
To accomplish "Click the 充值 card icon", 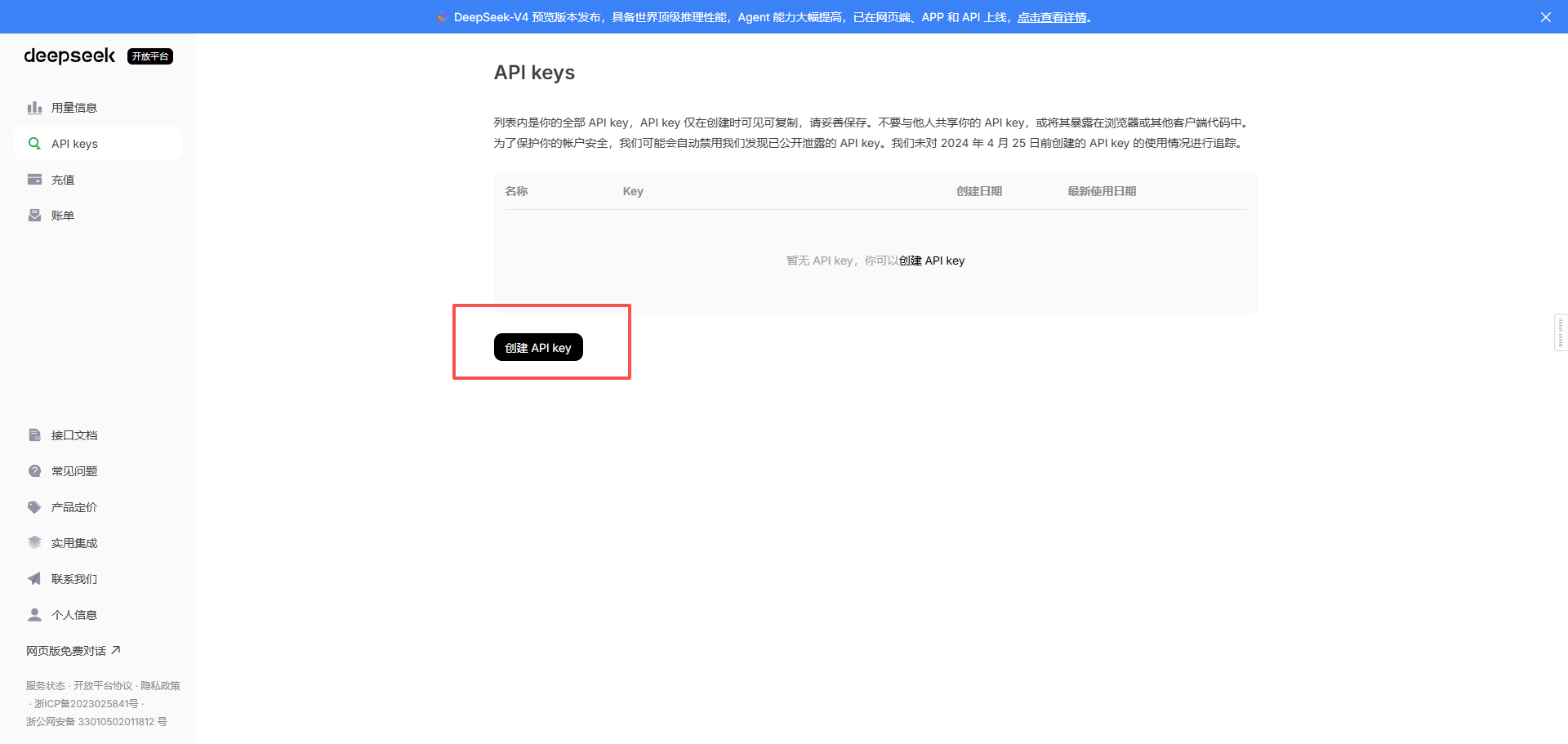I will click(x=34, y=180).
